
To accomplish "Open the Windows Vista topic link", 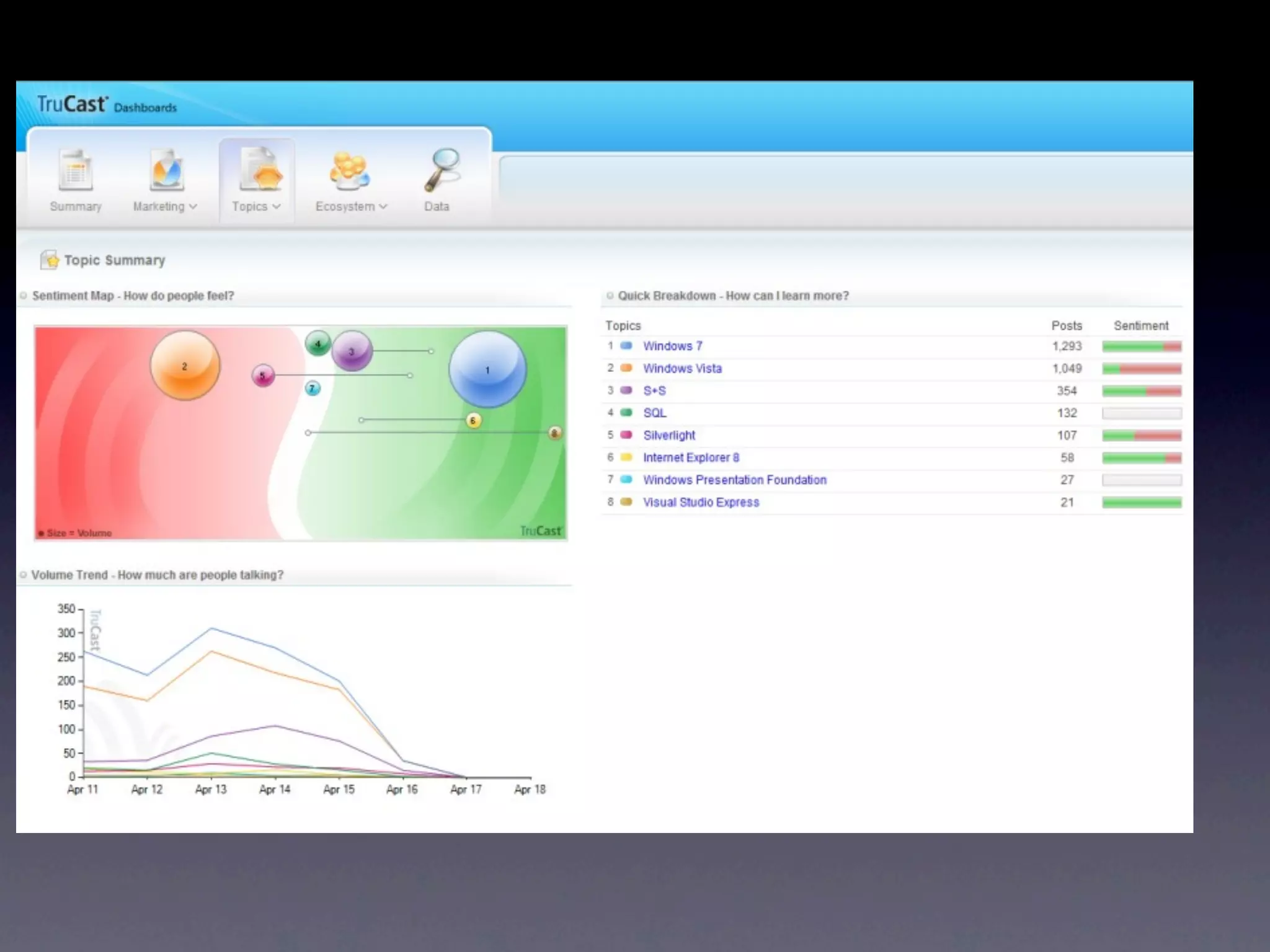I will (x=682, y=368).
